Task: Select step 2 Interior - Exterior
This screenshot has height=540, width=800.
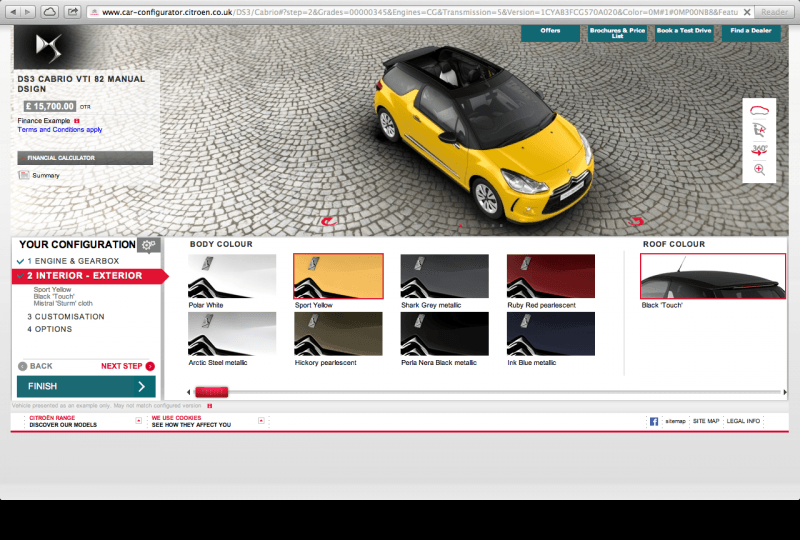Action: click(x=88, y=276)
